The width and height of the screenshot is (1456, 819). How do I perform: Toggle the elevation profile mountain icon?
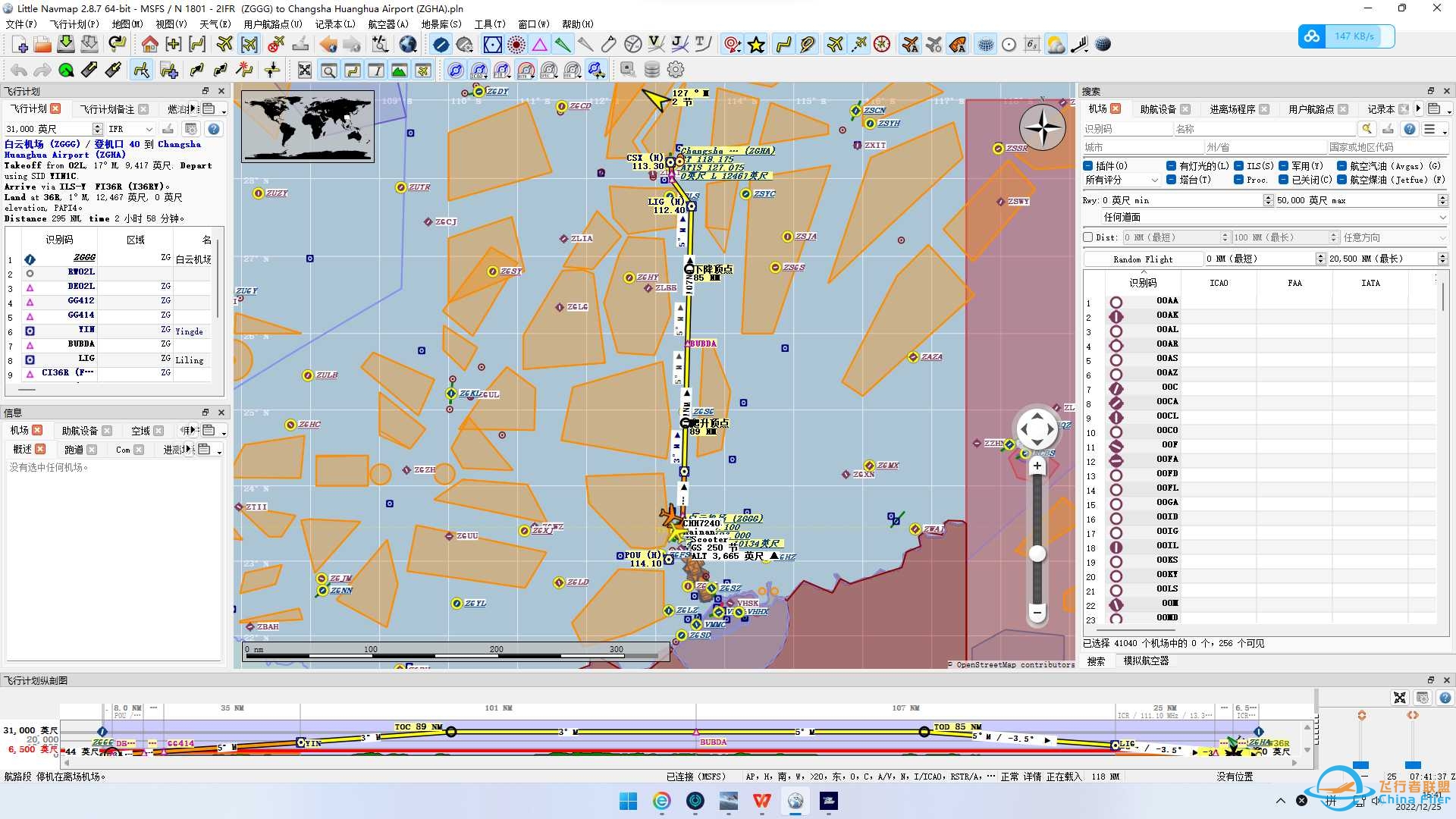pos(399,71)
